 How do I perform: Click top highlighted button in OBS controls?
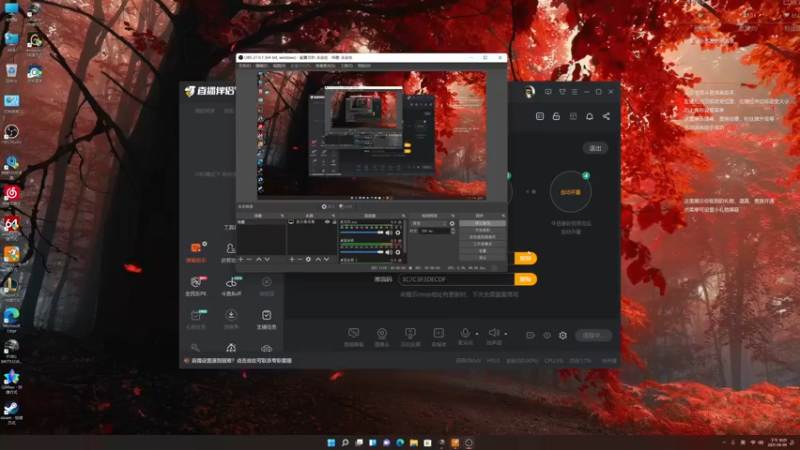pos(482,223)
